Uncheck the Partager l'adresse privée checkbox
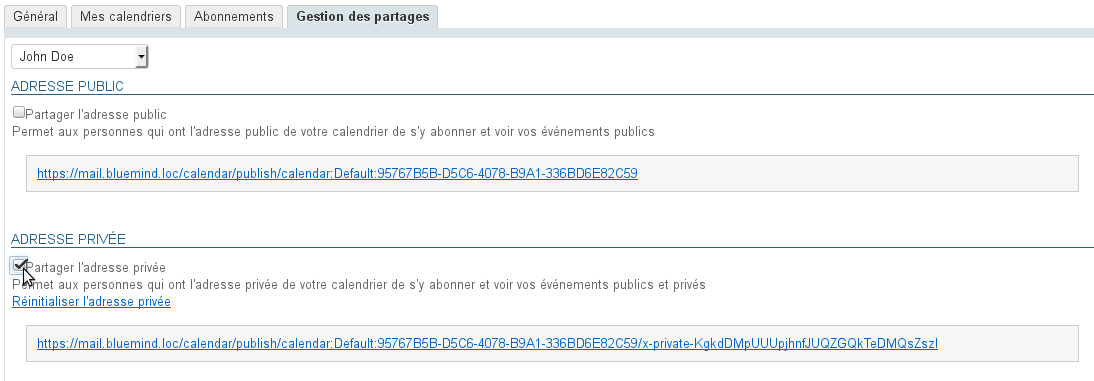This screenshot has height=381, width=1094. [19, 265]
